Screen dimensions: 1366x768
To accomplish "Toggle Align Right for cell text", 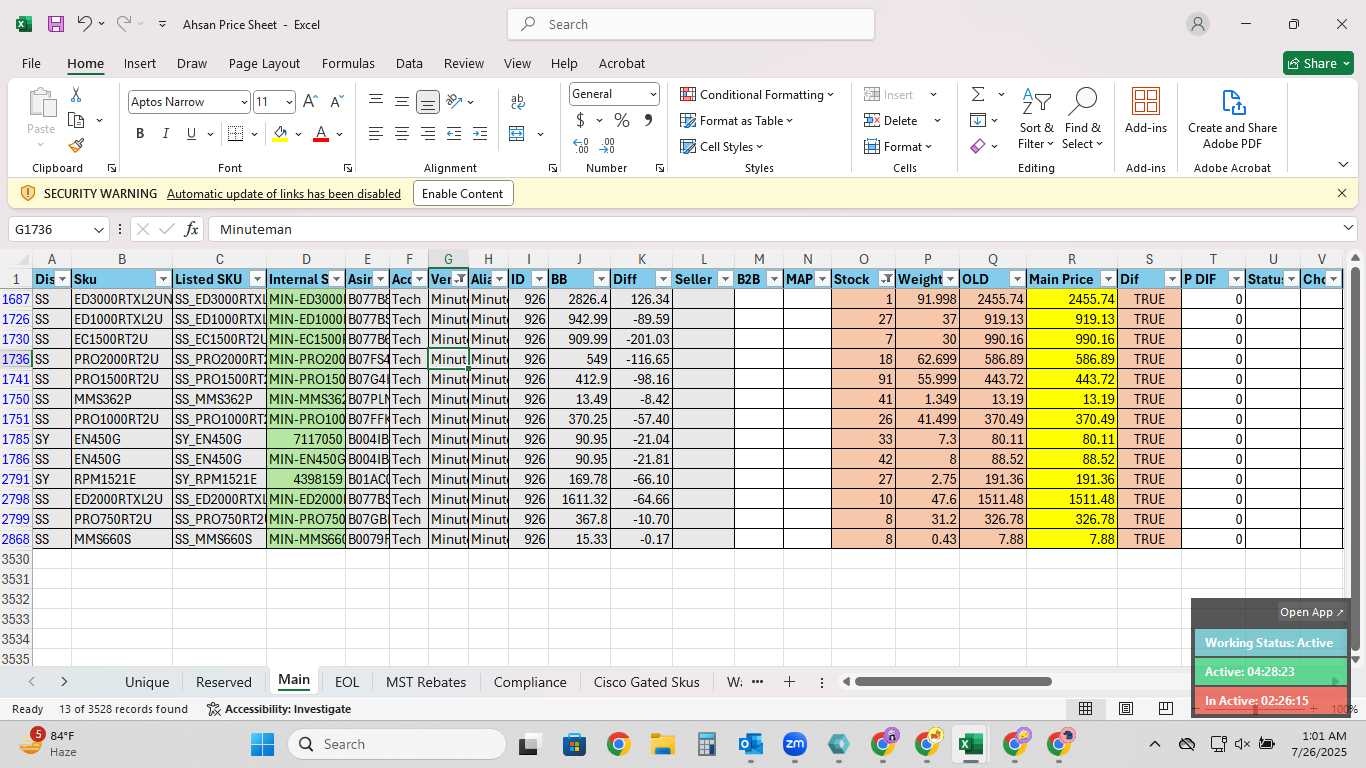I will pos(428,134).
